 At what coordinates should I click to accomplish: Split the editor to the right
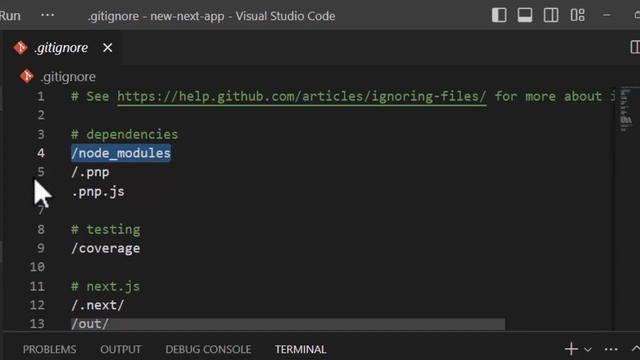pyautogui.click(x=635, y=47)
